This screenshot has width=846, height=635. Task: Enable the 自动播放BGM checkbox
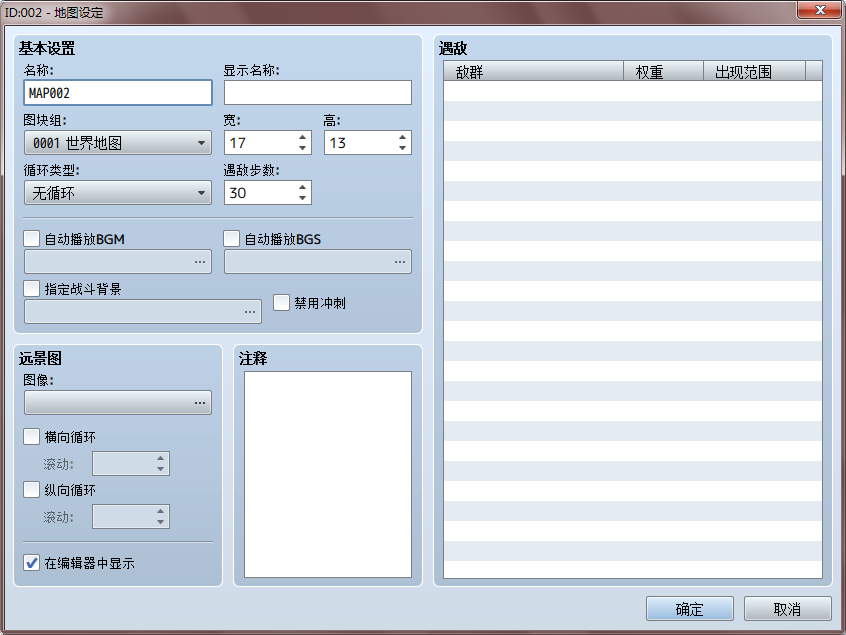tap(32, 238)
